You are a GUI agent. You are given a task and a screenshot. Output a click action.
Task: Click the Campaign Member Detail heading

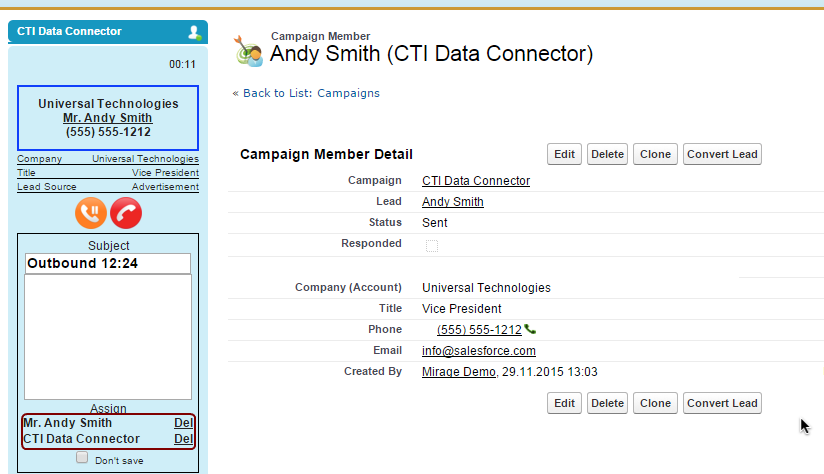coord(326,154)
